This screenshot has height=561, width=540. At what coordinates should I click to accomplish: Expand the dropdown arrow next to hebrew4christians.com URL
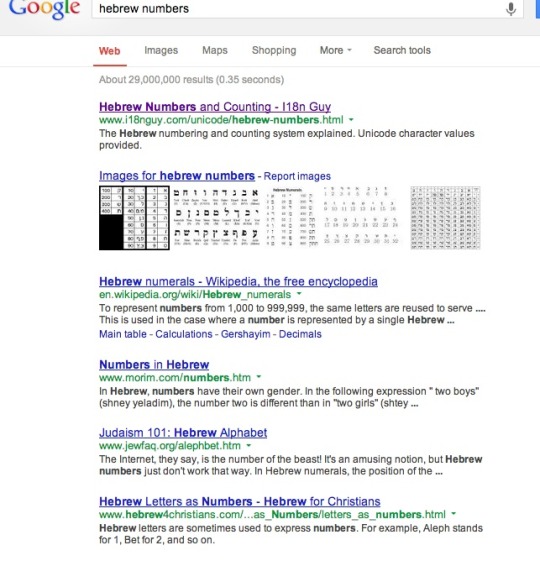[x=454, y=514]
